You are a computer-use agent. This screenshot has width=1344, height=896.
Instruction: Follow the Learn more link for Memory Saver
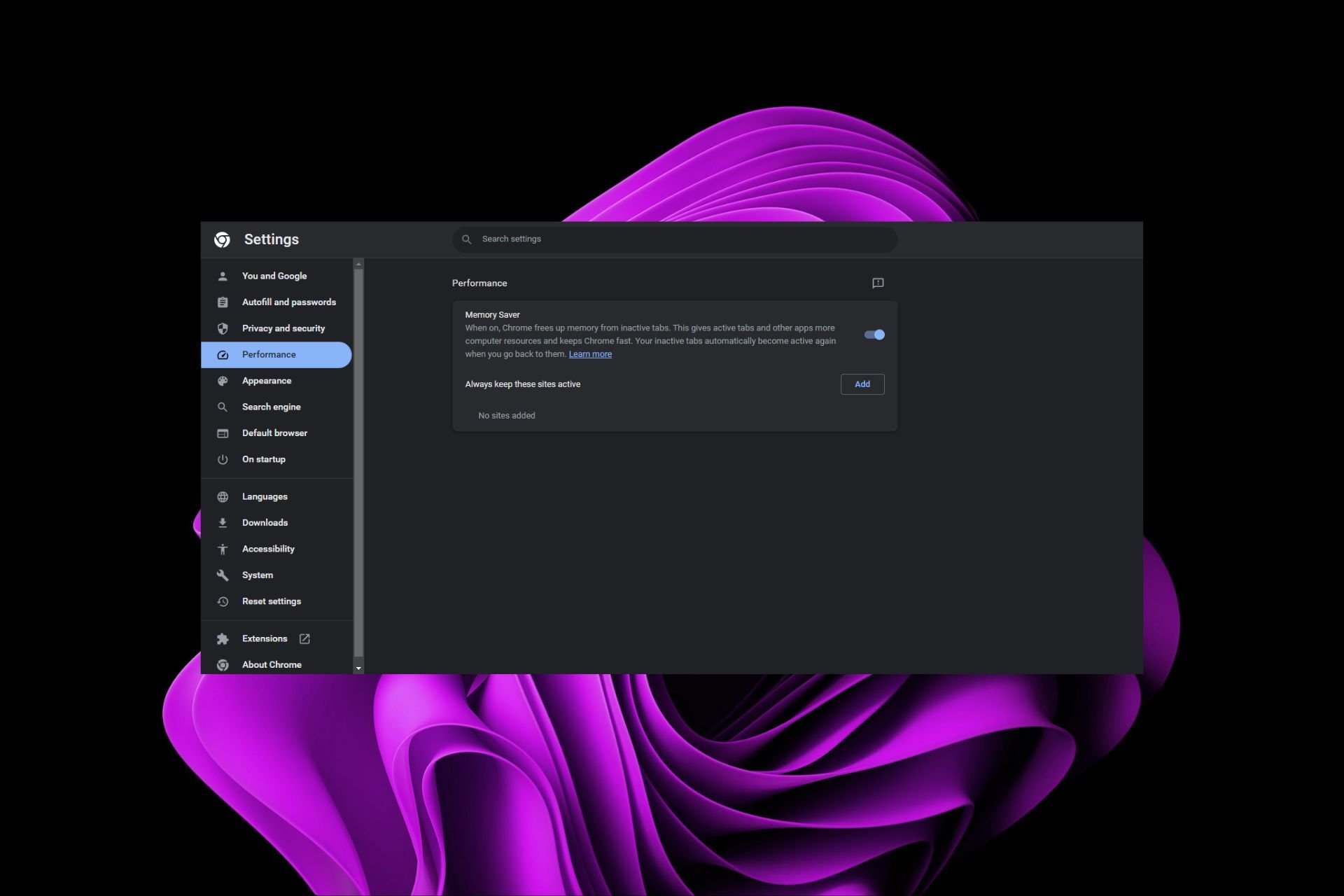[x=590, y=354]
